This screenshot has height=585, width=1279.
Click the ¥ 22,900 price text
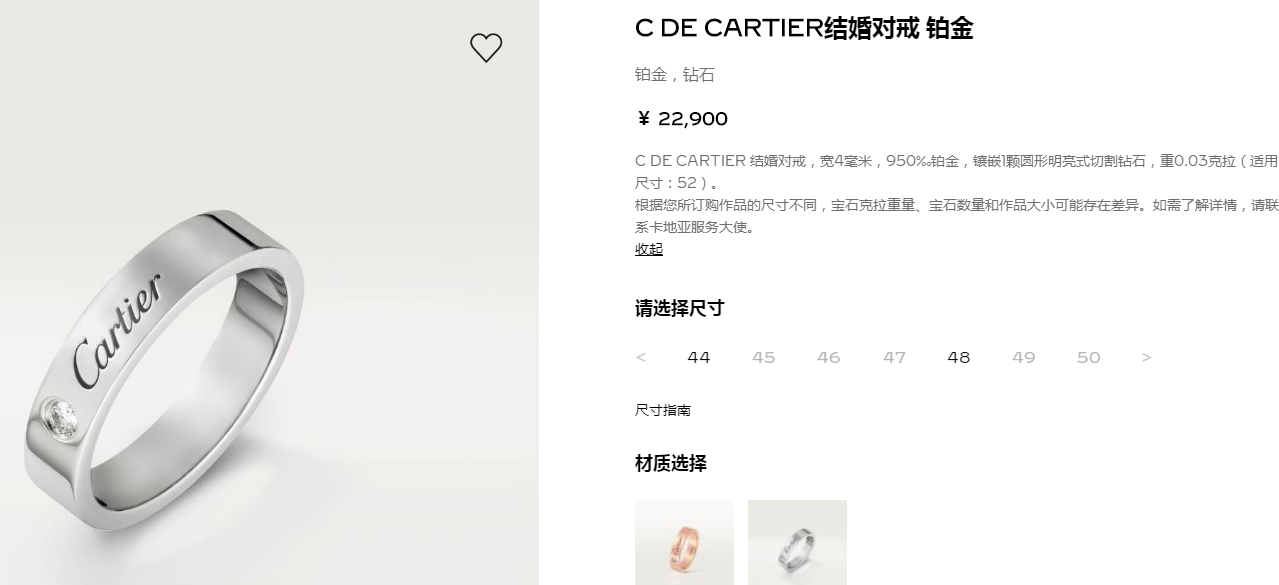coord(682,119)
